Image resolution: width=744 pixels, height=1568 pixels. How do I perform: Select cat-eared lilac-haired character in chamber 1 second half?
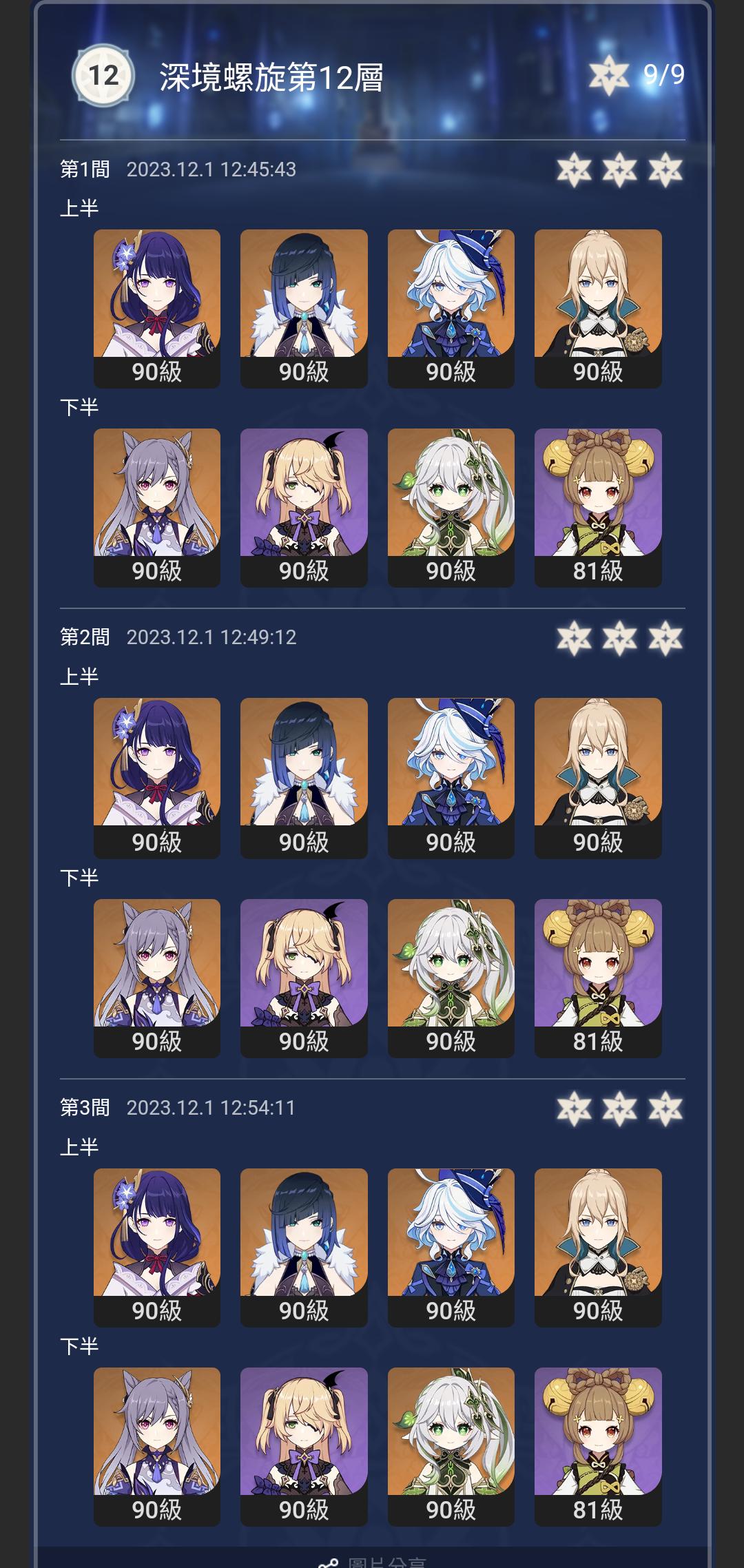coord(157,508)
